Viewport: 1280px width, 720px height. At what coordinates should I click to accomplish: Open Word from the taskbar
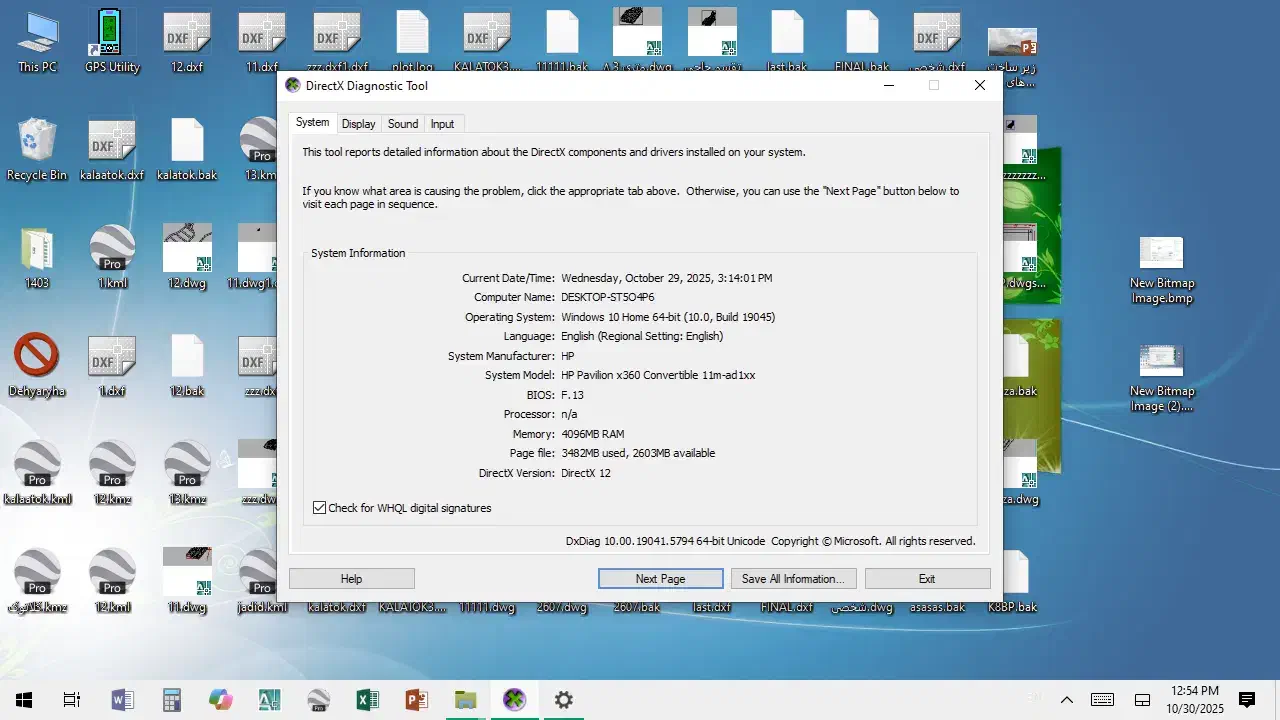pyautogui.click(x=122, y=700)
